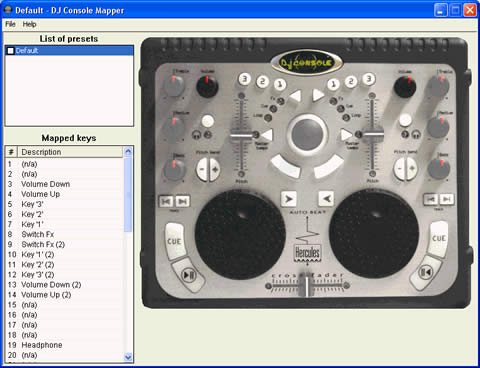
Task: Click the left deck CUE button
Action: (174, 241)
